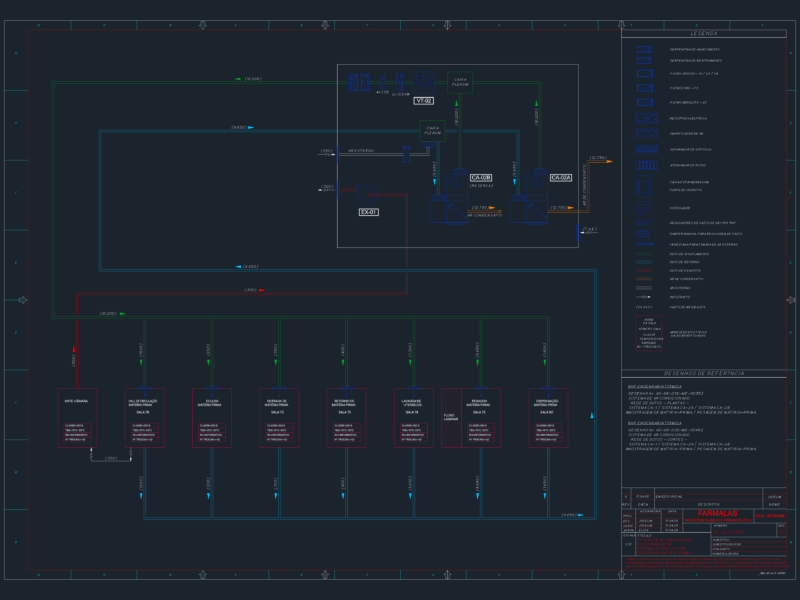Click the orange Ar de Condensação legend line

point(643,279)
